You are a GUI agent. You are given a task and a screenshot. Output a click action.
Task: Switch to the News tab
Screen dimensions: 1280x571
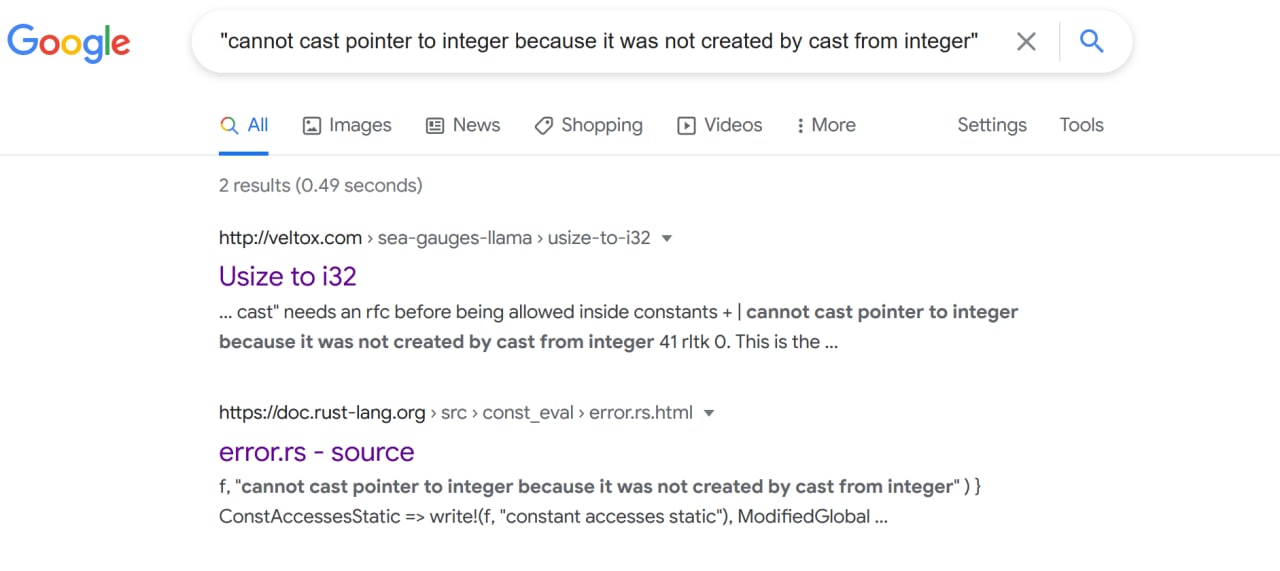point(463,125)
